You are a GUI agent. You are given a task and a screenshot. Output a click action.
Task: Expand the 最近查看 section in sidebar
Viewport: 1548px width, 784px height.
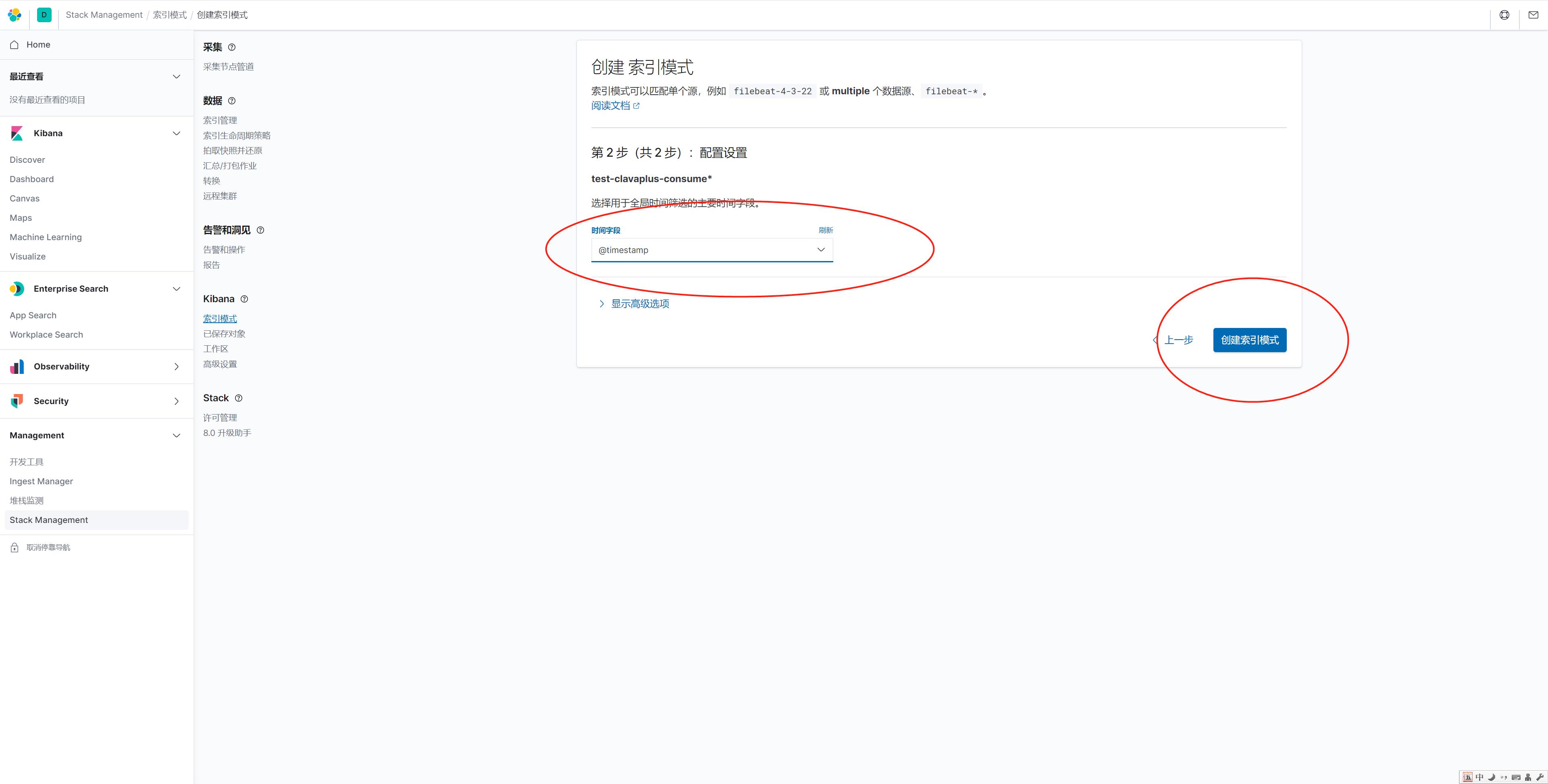click(x=177, y=76)
